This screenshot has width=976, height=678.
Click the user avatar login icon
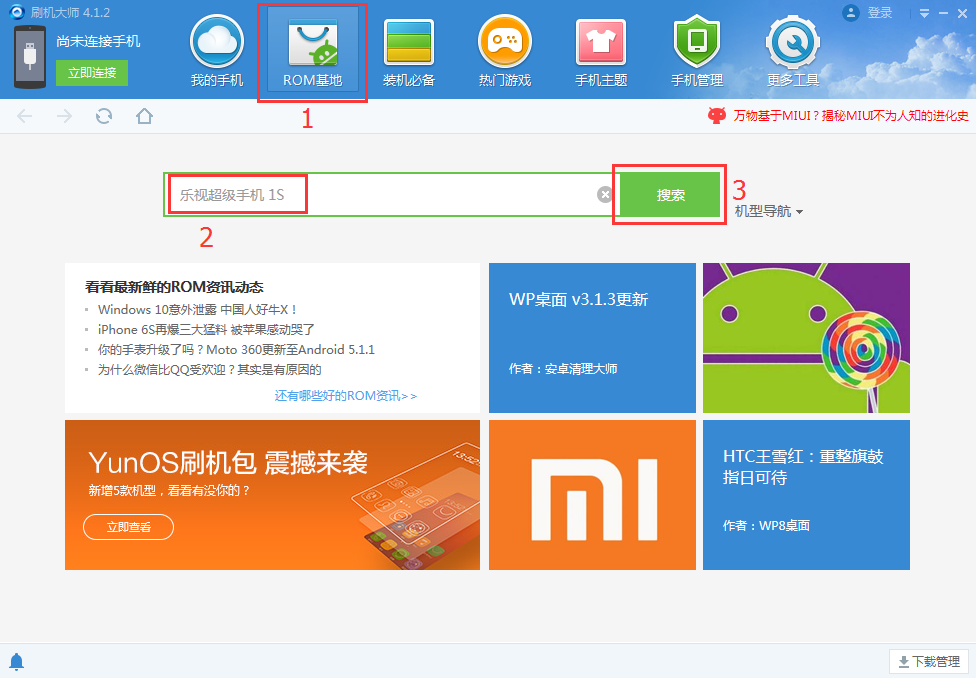pyautogui.click(x=850, y=12)
